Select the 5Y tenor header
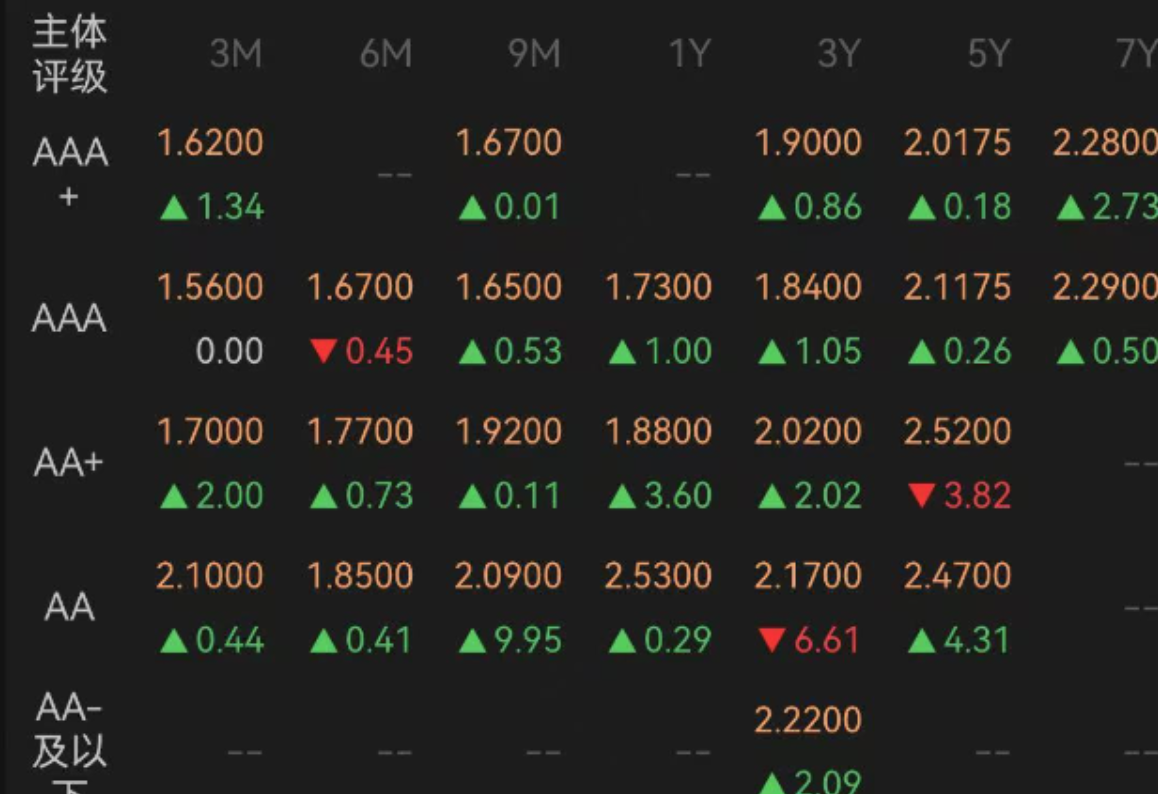Screen dimensions: 1158x794 pyautogui.click(x=988, y=54)
